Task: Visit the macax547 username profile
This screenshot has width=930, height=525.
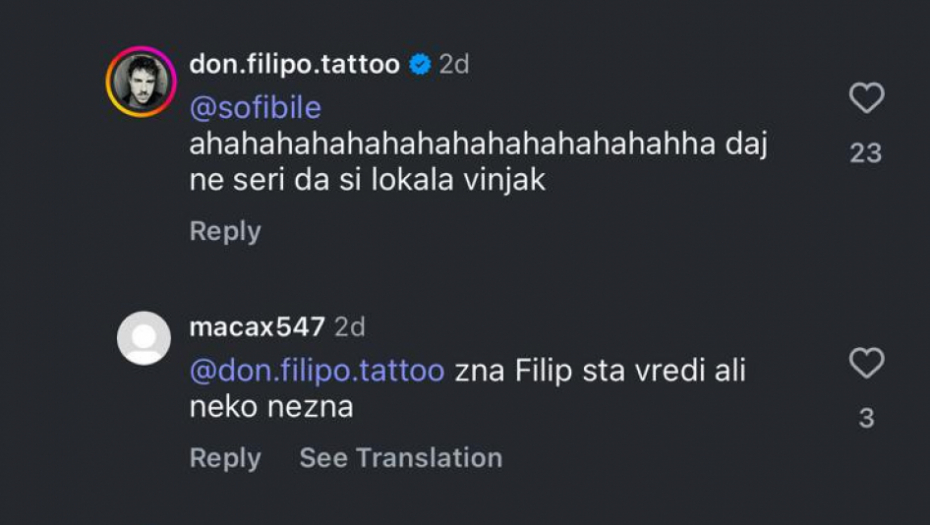Action: (257, 327)
